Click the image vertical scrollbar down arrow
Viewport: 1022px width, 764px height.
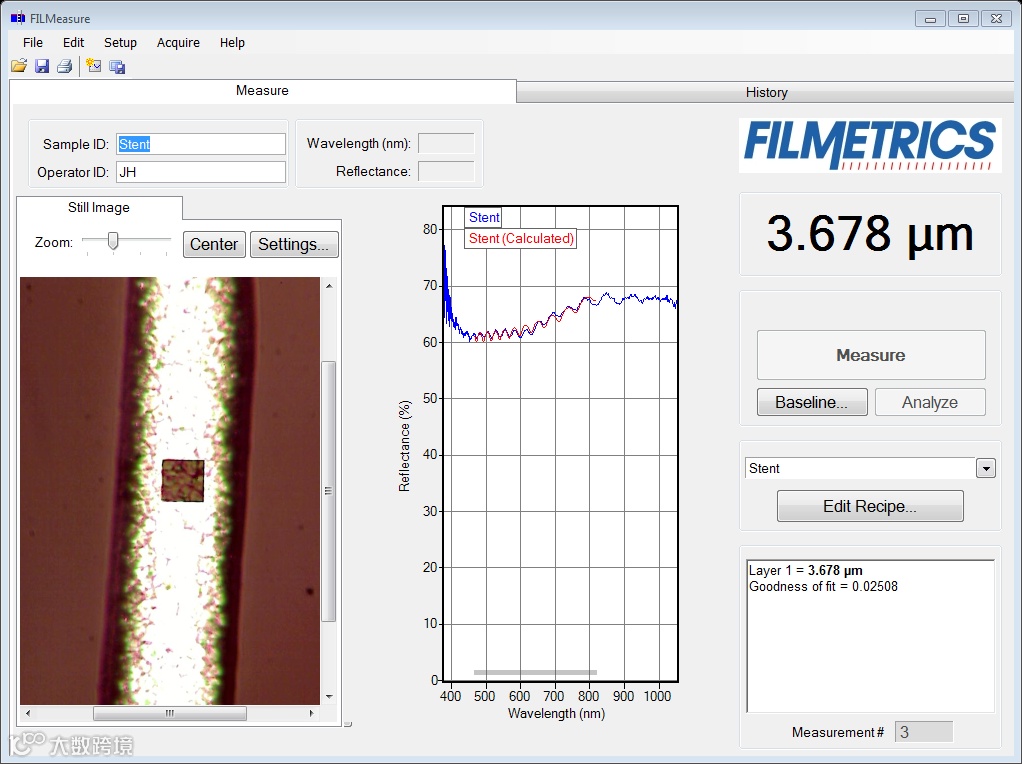tap(329, 696)
